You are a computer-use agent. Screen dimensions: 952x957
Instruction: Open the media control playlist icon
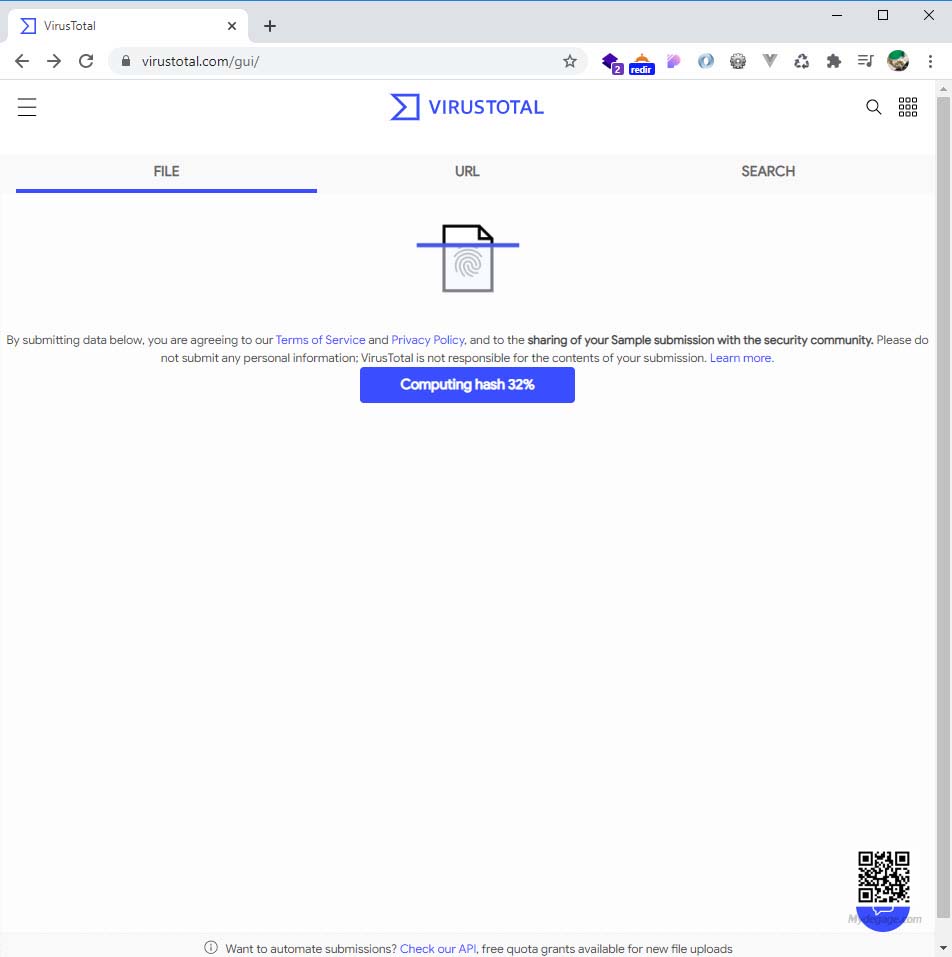[865, 61]
